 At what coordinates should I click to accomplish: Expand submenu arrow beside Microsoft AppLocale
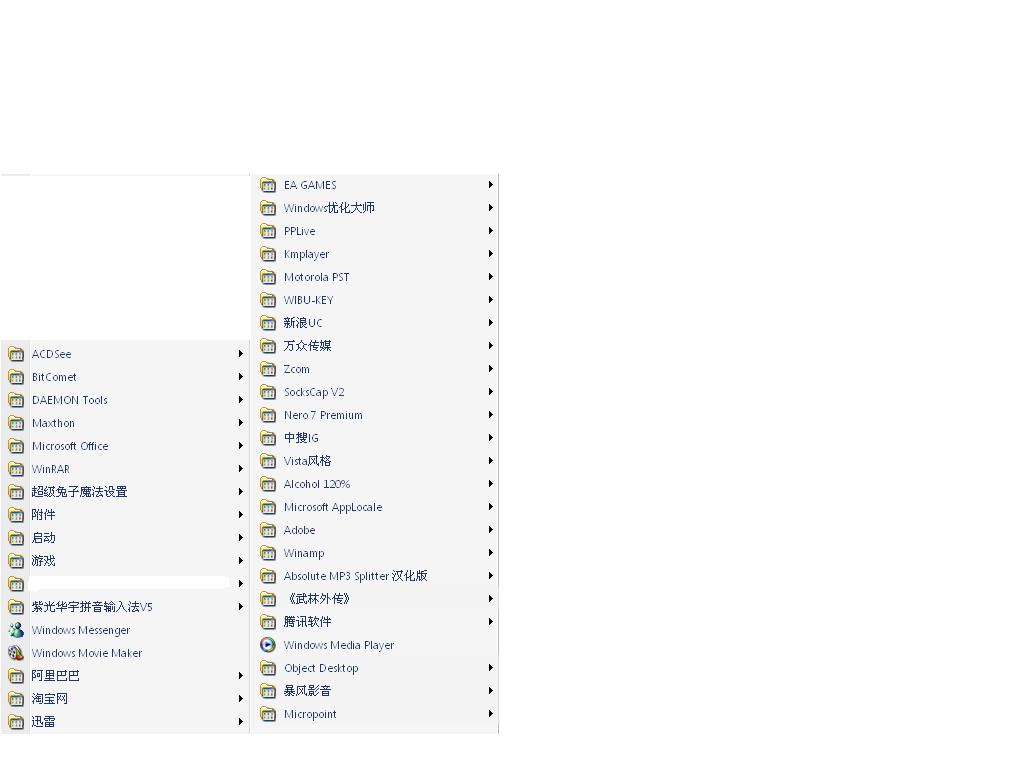[x=490, y=507]
